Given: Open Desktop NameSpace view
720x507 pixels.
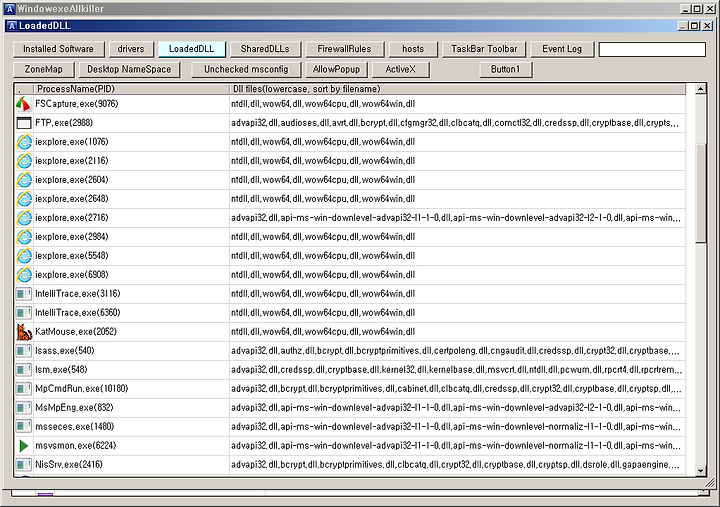Looking at the screenshot, I should tap(129, 69).
